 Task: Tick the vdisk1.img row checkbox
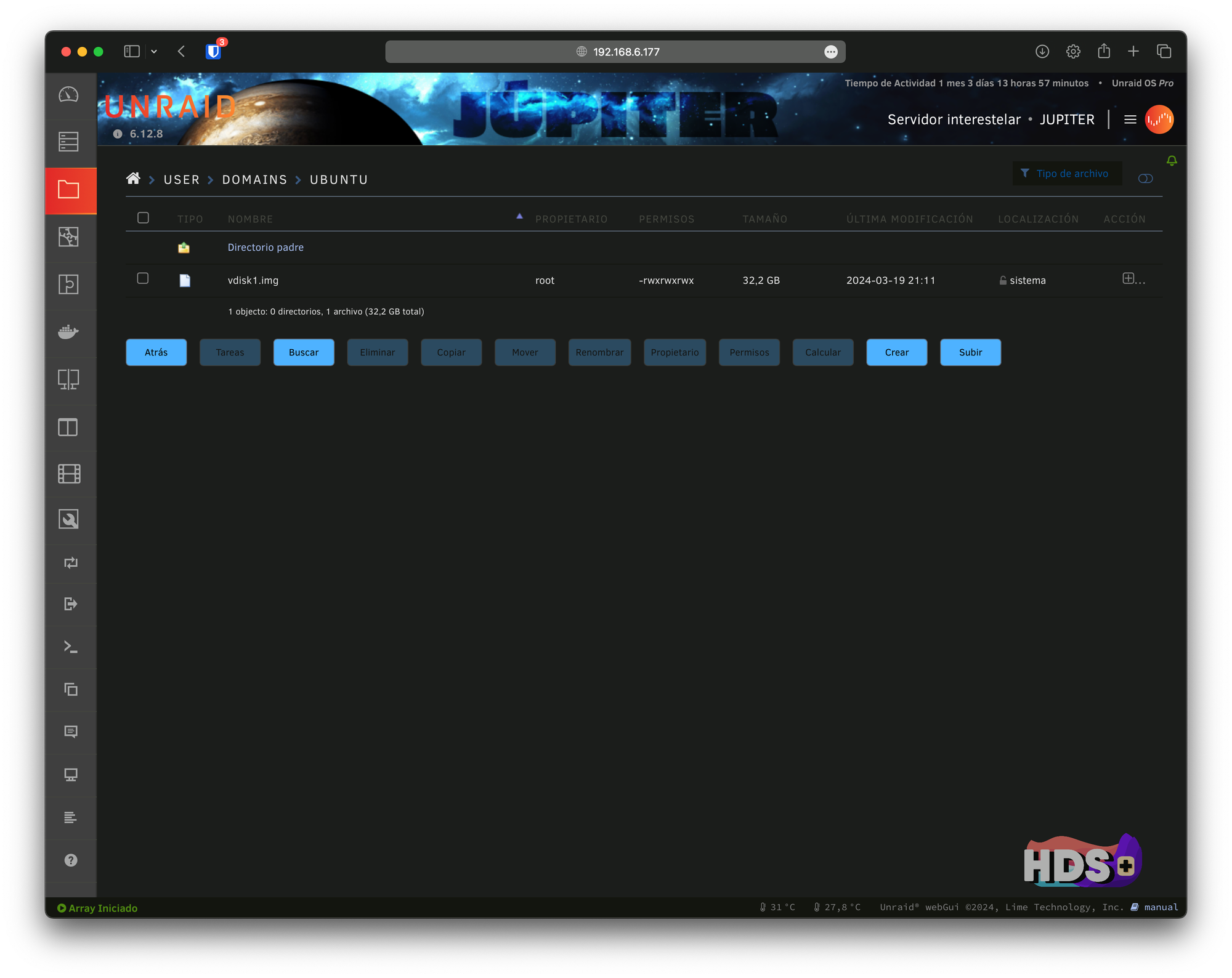(143, 278)
